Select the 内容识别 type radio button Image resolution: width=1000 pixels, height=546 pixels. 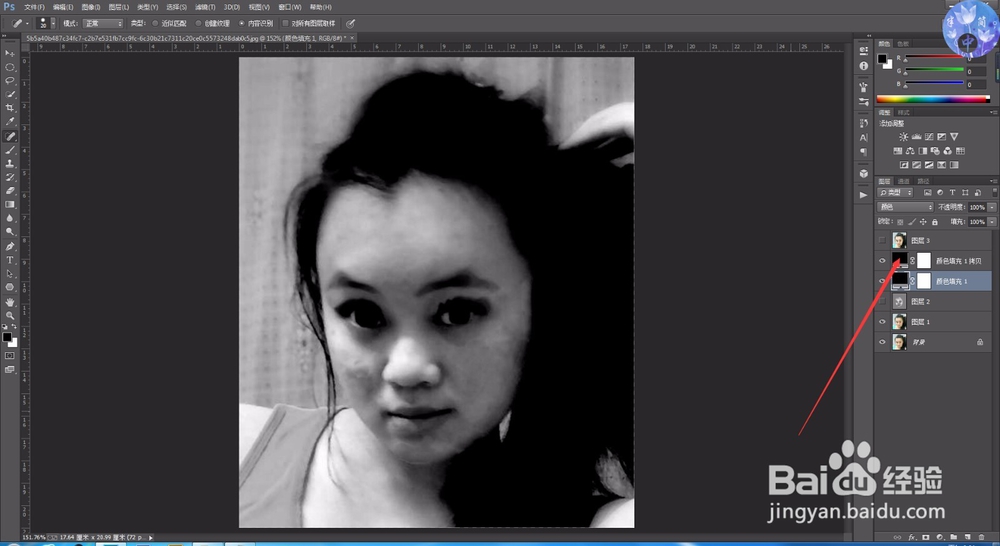pyautogui.click(x=242, y=24)
